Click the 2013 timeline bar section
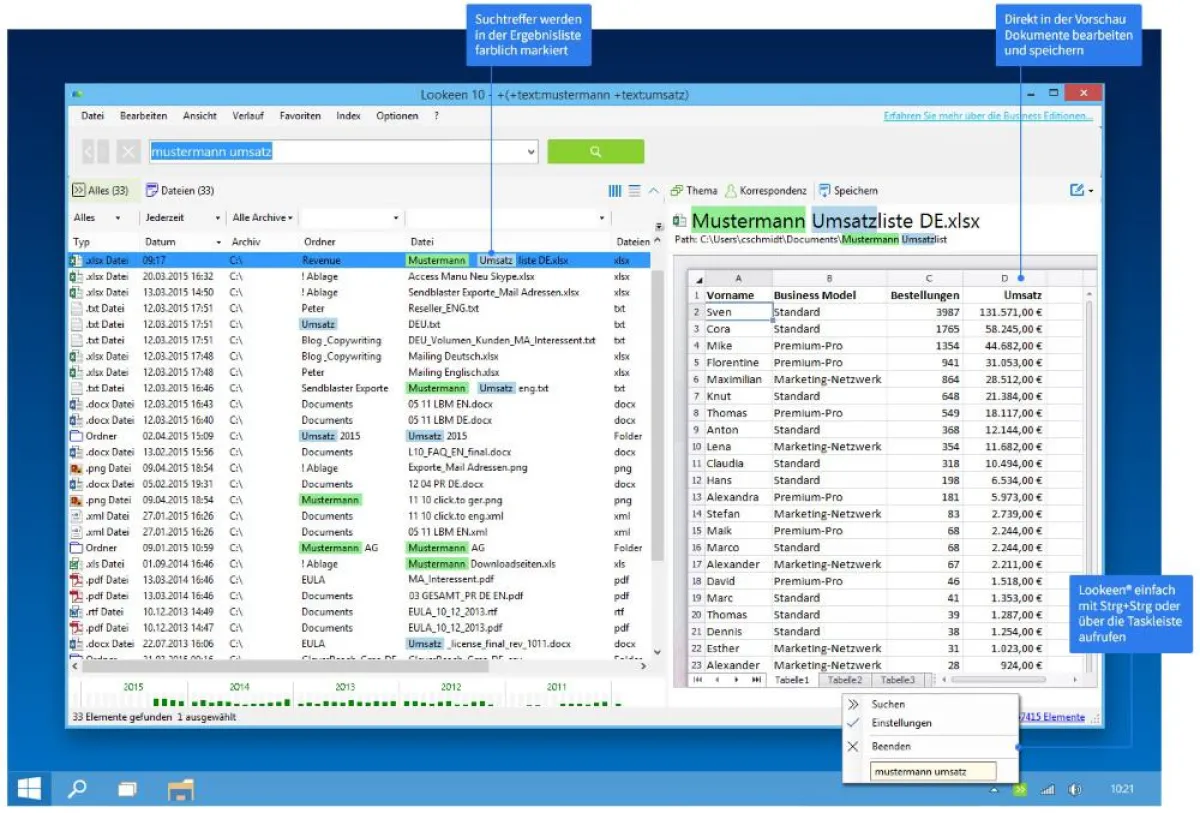Viewport: 1200px width, 813px height. [x=345, y=701]
